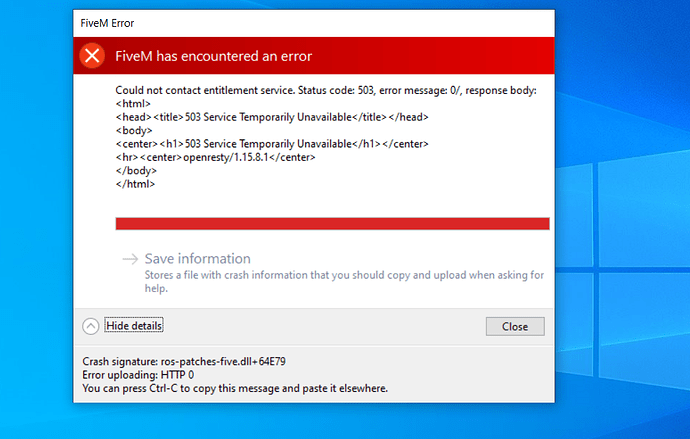The image size is (690, 439).
Task: Open the Save information link
Action: (197, 259)
